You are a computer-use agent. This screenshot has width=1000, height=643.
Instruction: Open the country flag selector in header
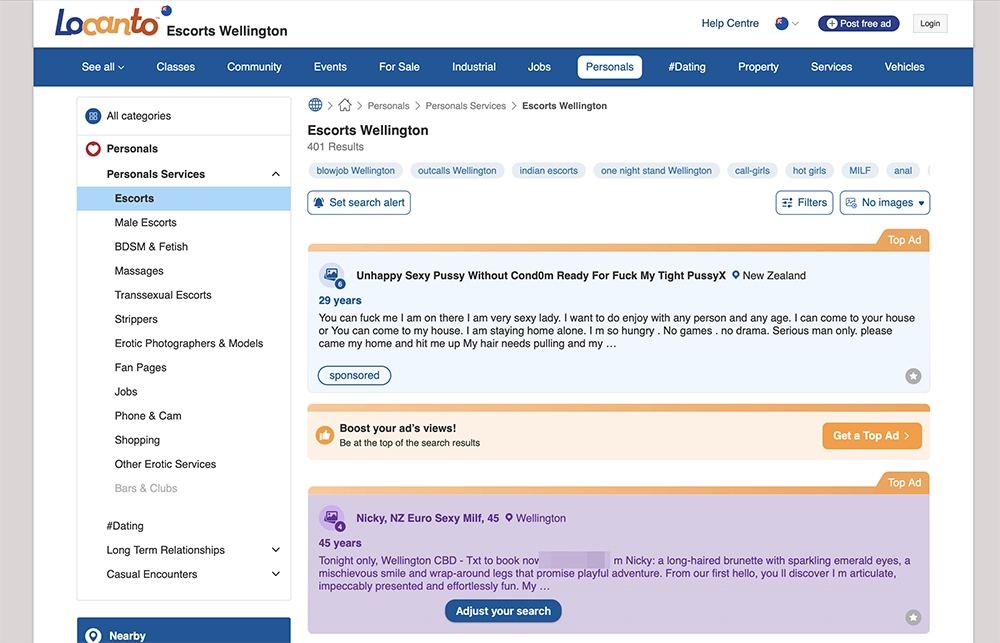[787, 23]
